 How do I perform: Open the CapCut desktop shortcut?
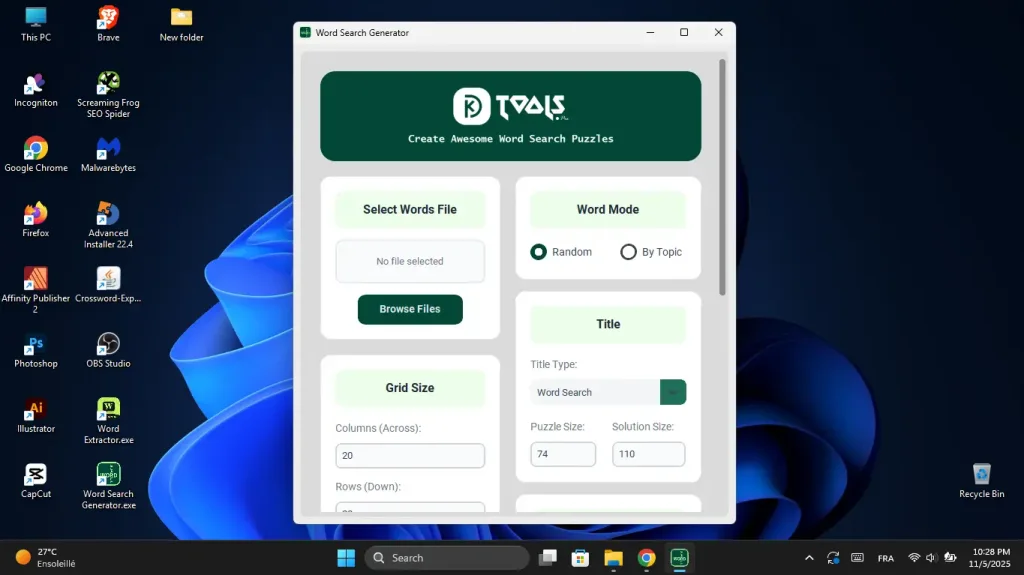point(36,475)
